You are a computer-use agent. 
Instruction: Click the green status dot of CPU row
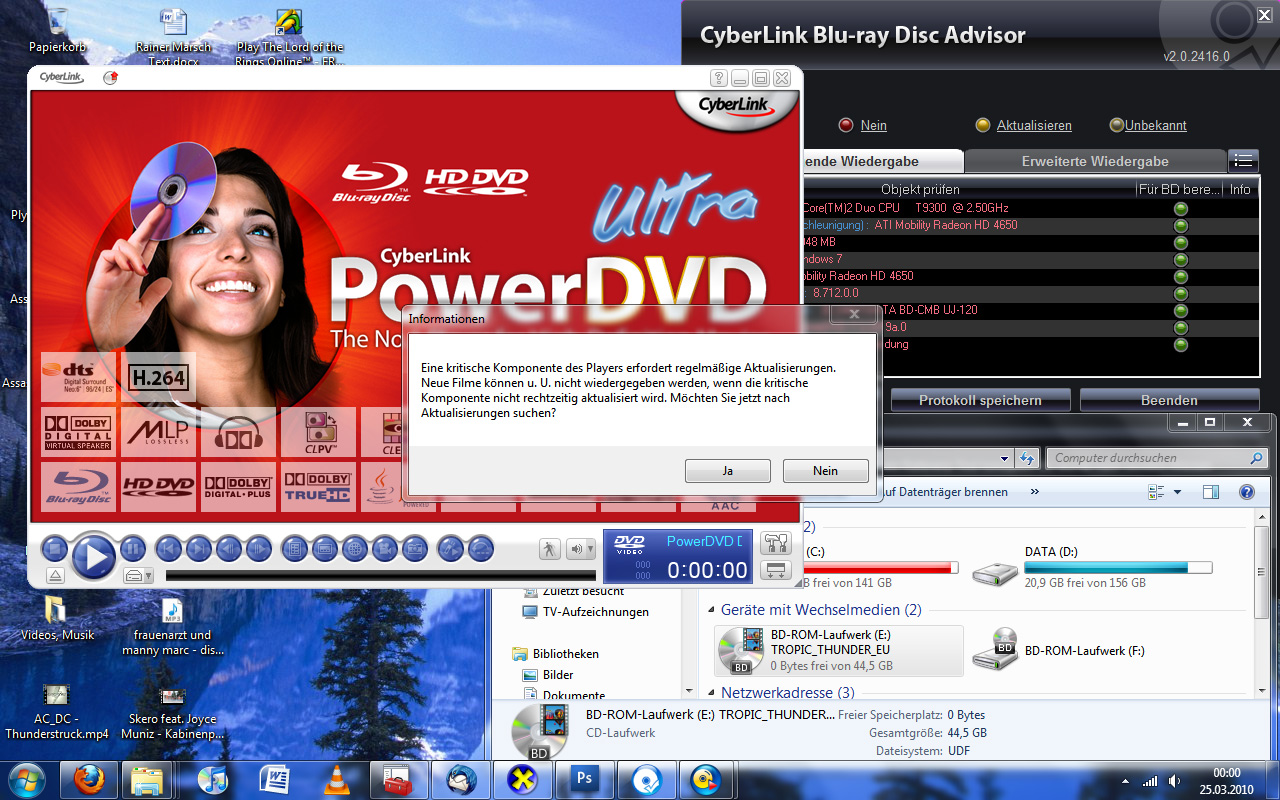(1180, 208)
